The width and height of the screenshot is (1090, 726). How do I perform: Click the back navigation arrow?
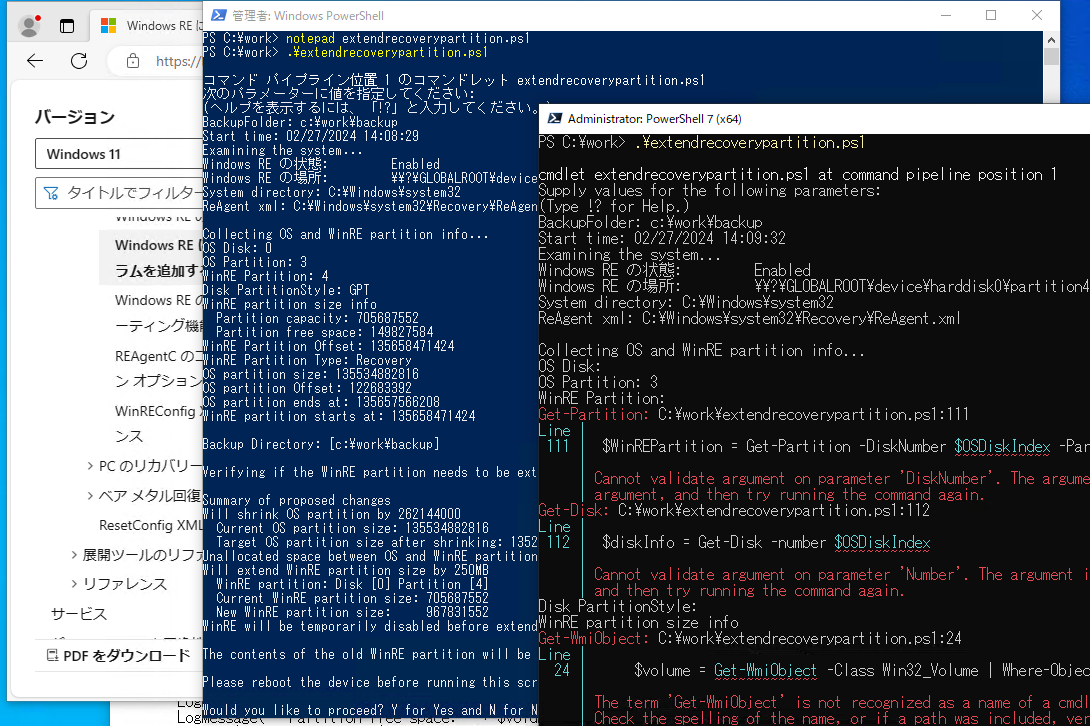pos(34,61)
